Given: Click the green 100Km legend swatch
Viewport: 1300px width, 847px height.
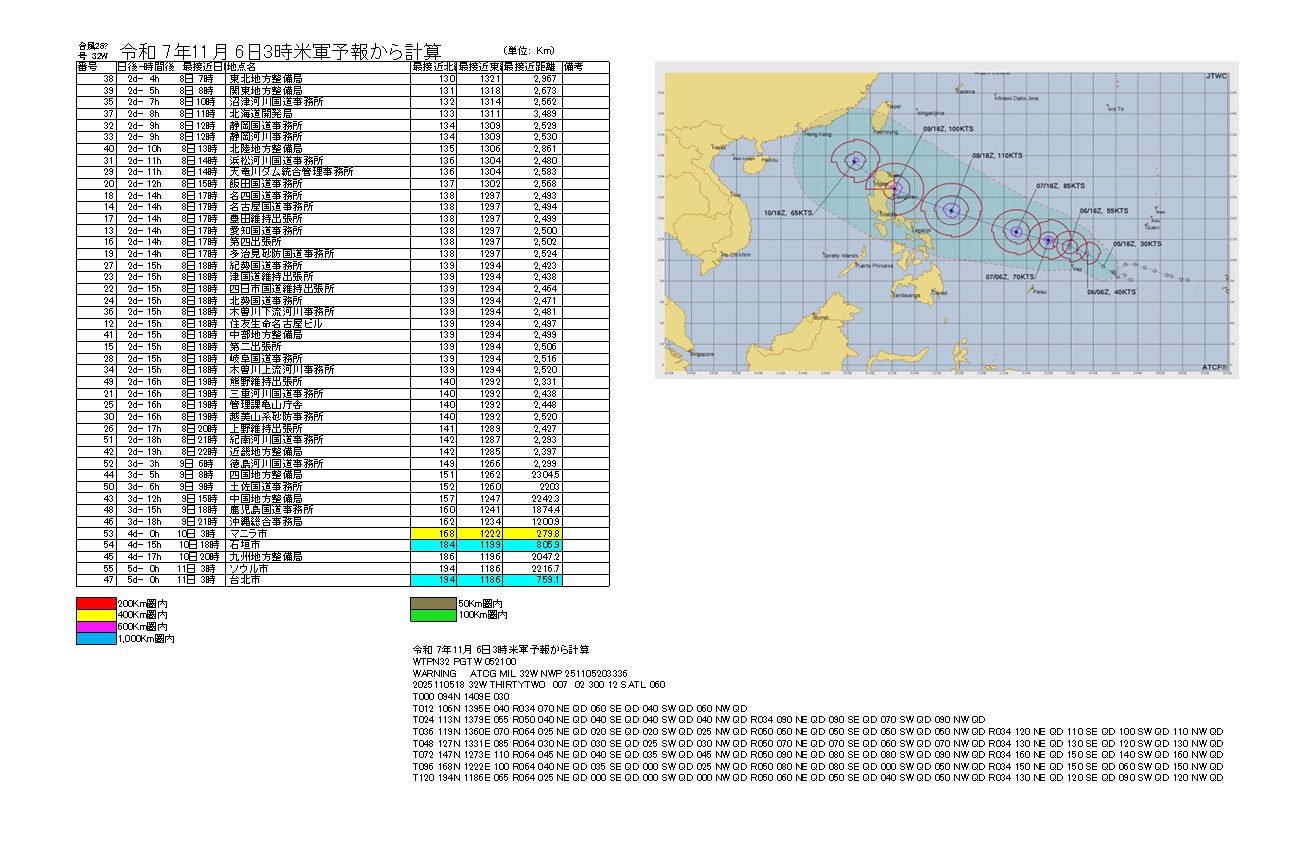Looking at the screenshot, I should click(x=434, y=616).
